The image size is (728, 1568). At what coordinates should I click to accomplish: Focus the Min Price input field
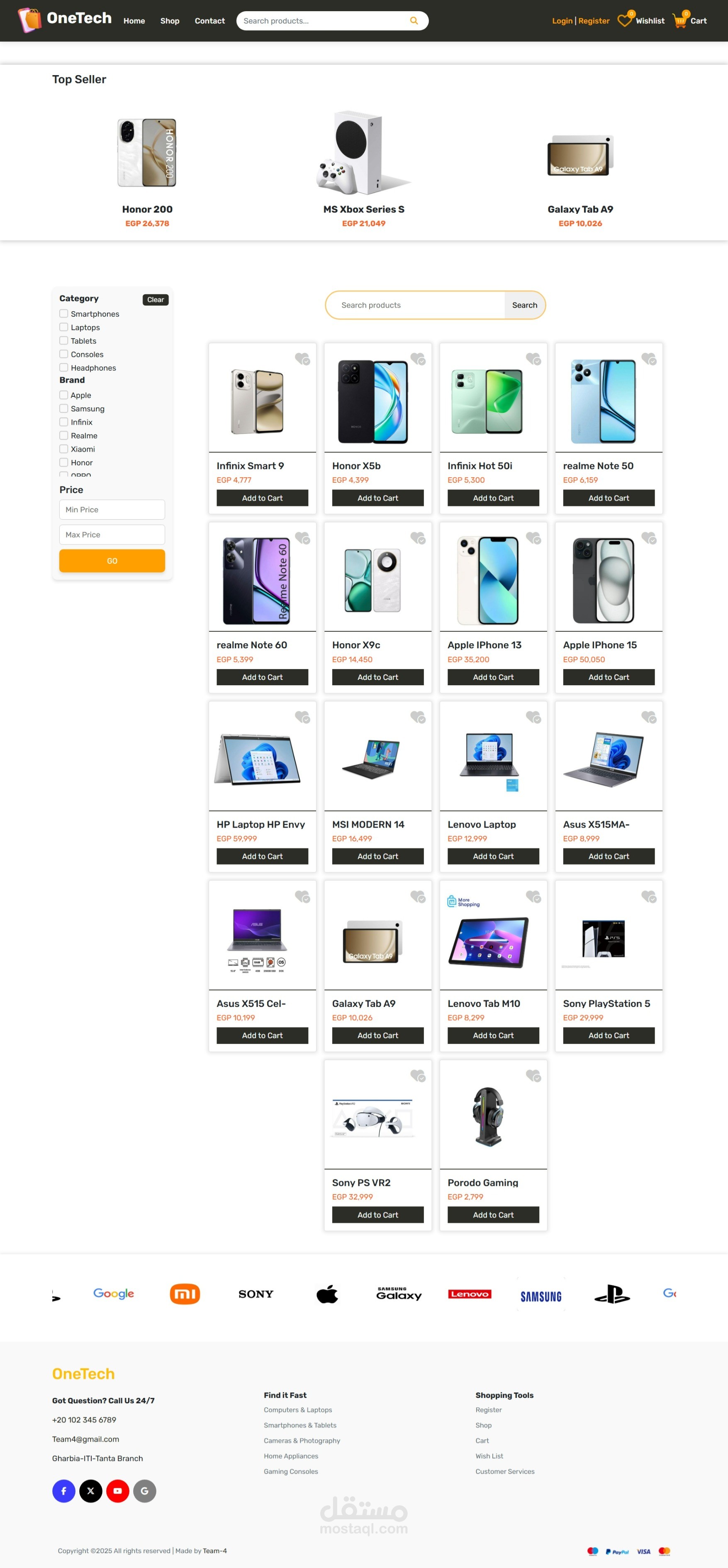point(112,510)
